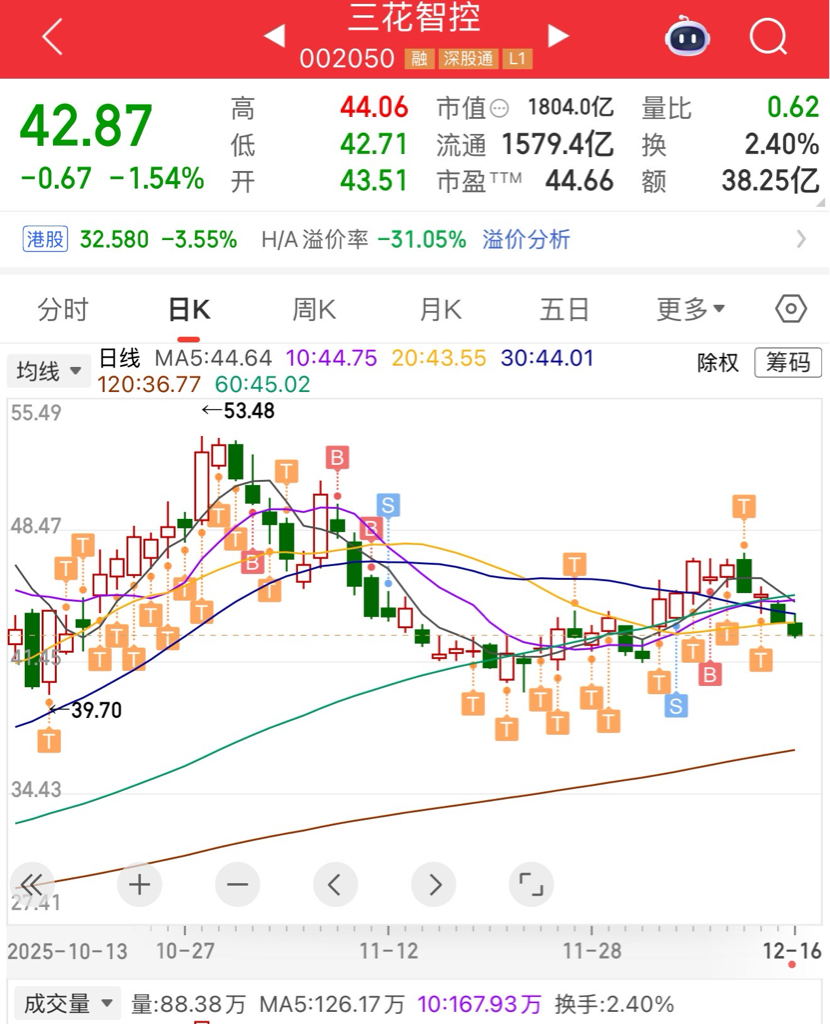This screenshot has width=830, height=1024.
Task: Click the upper blue S sell marker
Action: [x=388, y=505]
